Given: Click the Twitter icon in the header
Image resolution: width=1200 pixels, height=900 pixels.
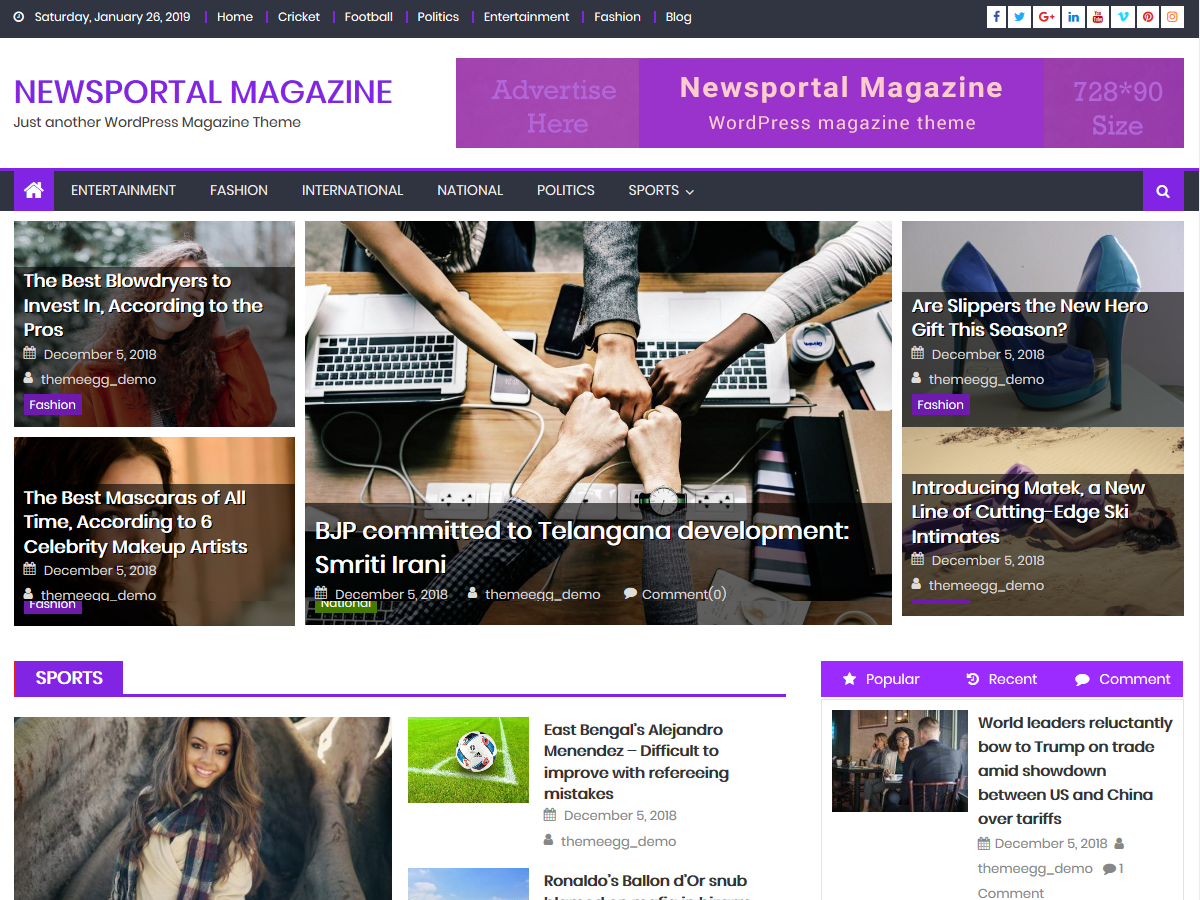Looking at the screenshot, I should pos(1021,17).
